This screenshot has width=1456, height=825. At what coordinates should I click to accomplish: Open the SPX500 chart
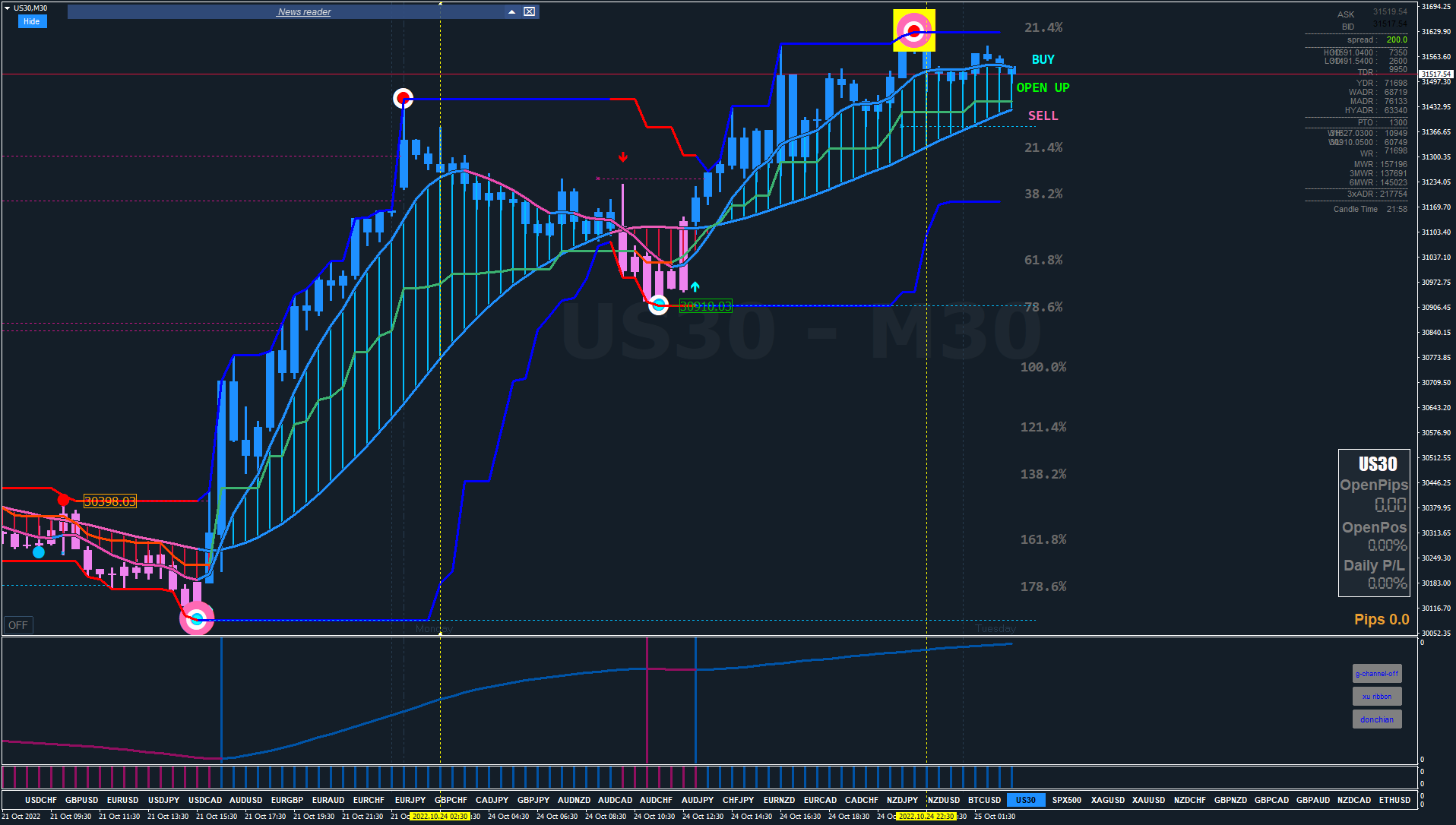[1067, 800]
